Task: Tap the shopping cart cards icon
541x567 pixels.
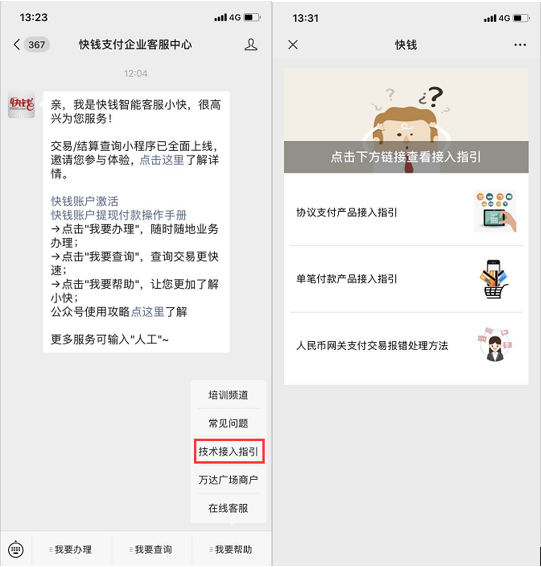Action: pyautogui.click(x=494, y=279)
